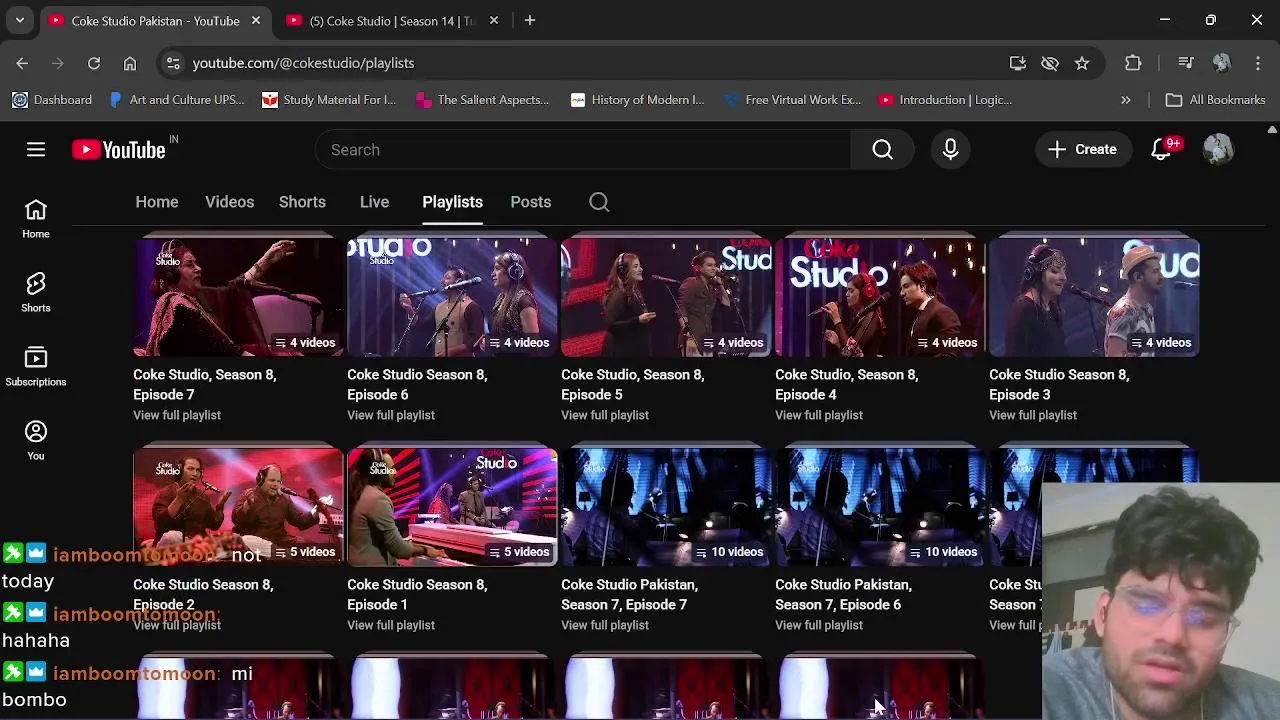Image resolution: width=1280 pixels, height=720 pixels.
Task: Open a new browser tab
Action: coord(530,20)
